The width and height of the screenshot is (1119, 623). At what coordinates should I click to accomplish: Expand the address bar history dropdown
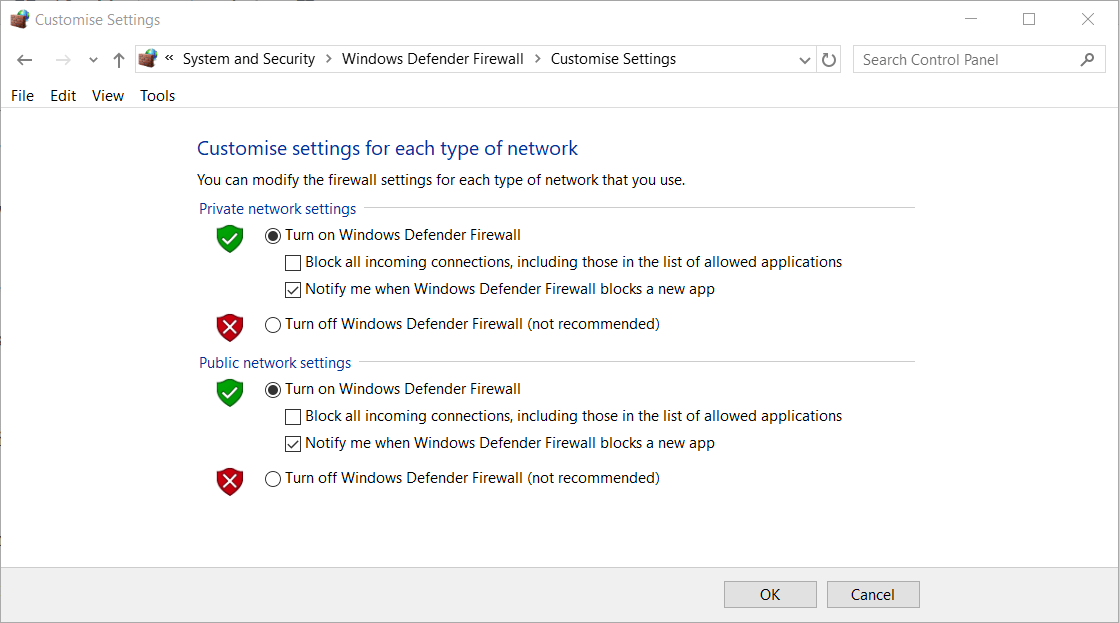tap(805, 60)
